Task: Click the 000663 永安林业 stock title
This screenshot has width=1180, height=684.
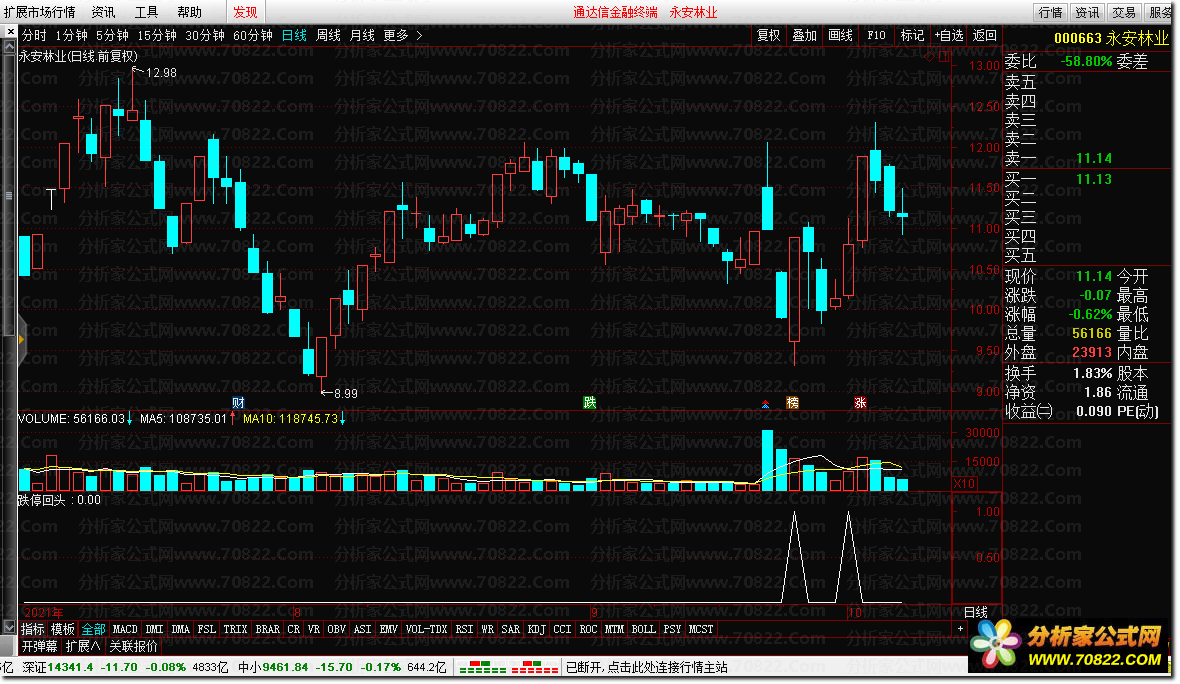Action: pyautogui.click(x=1111, y=38)
